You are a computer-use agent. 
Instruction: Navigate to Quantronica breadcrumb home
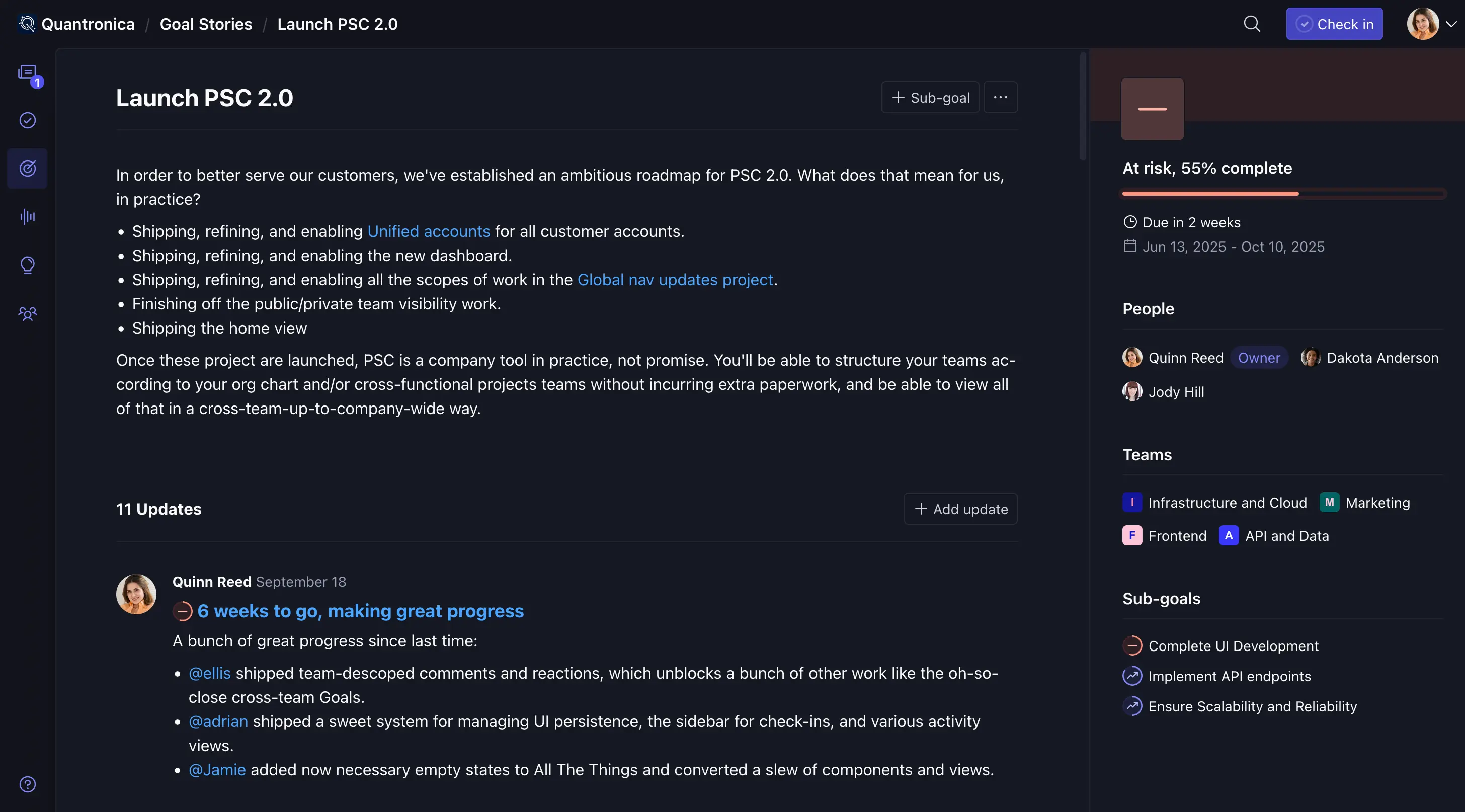(x=88, y=24)
